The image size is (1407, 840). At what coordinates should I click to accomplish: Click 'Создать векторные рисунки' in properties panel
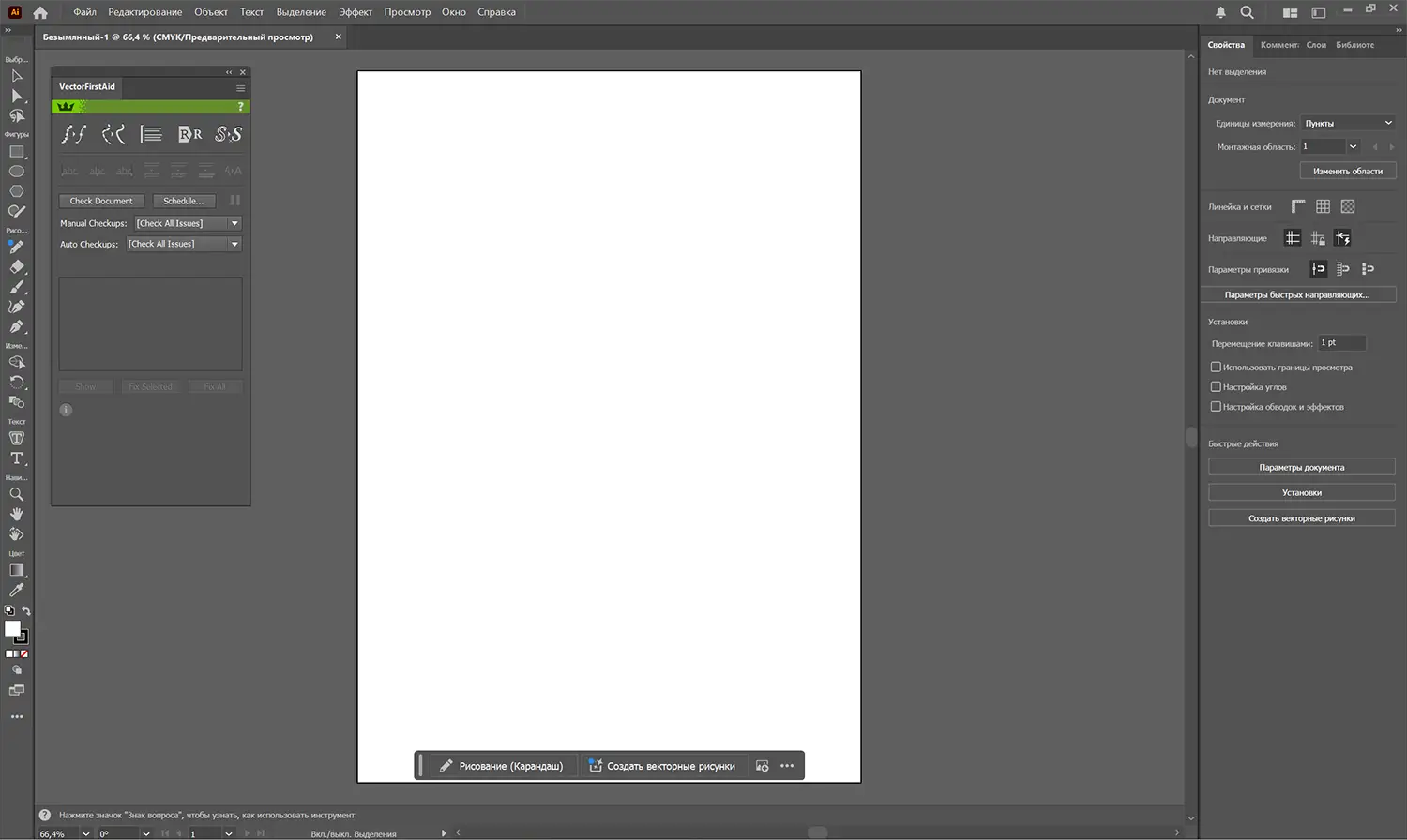(1302, 518)
